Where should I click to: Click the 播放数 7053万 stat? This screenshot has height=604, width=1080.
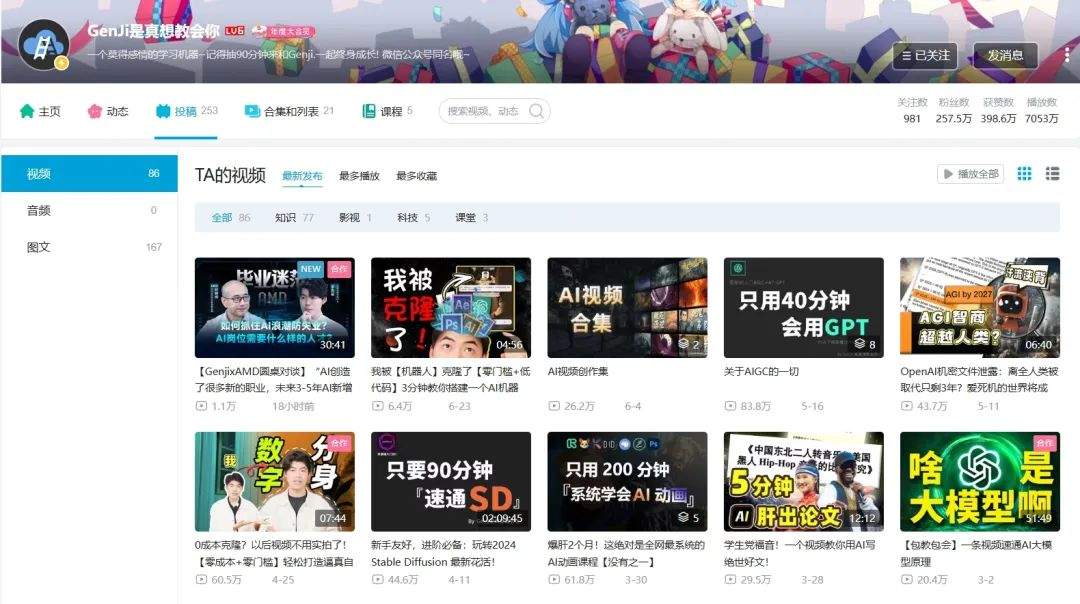1041,110
